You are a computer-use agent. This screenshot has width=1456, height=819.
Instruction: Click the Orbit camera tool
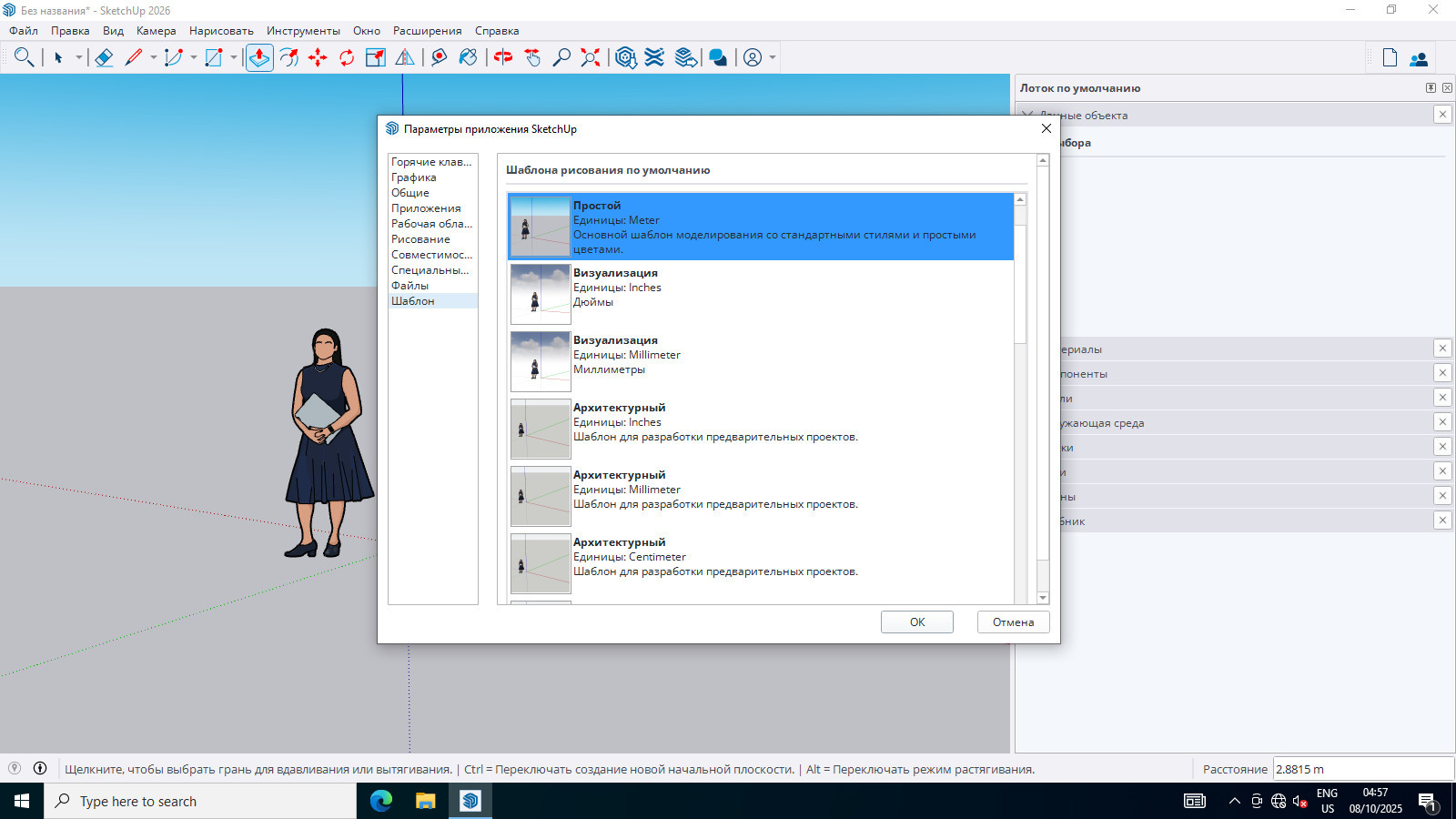tap(503, 57)
